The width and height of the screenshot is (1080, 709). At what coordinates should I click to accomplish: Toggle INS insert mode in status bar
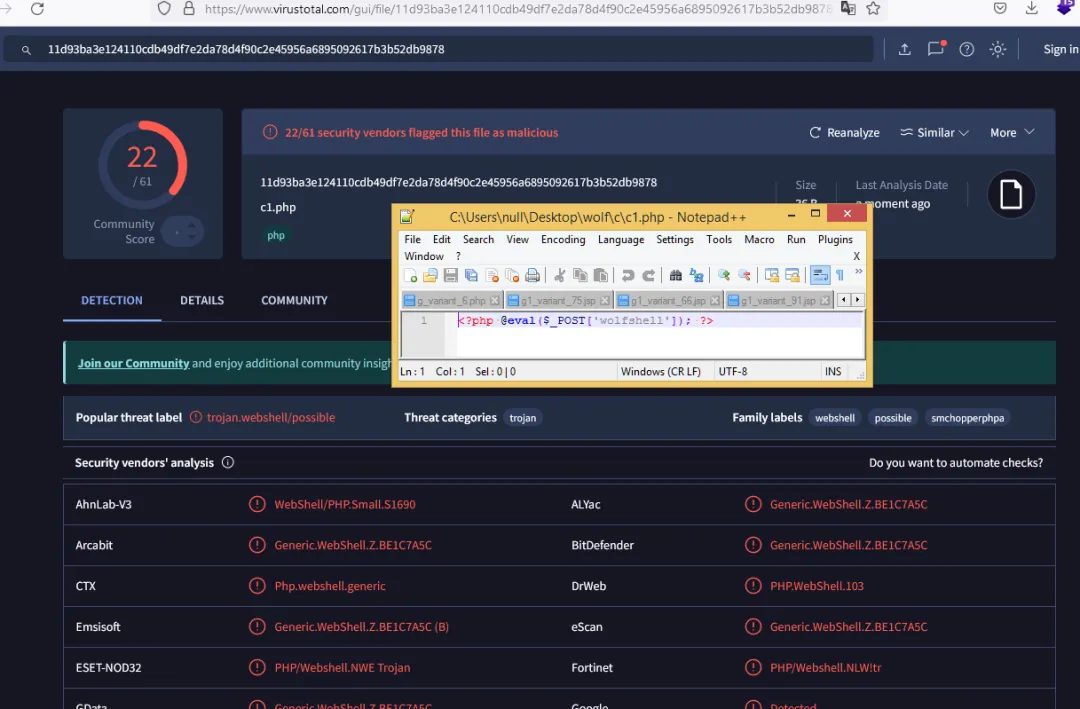click(x=833, y=371)
